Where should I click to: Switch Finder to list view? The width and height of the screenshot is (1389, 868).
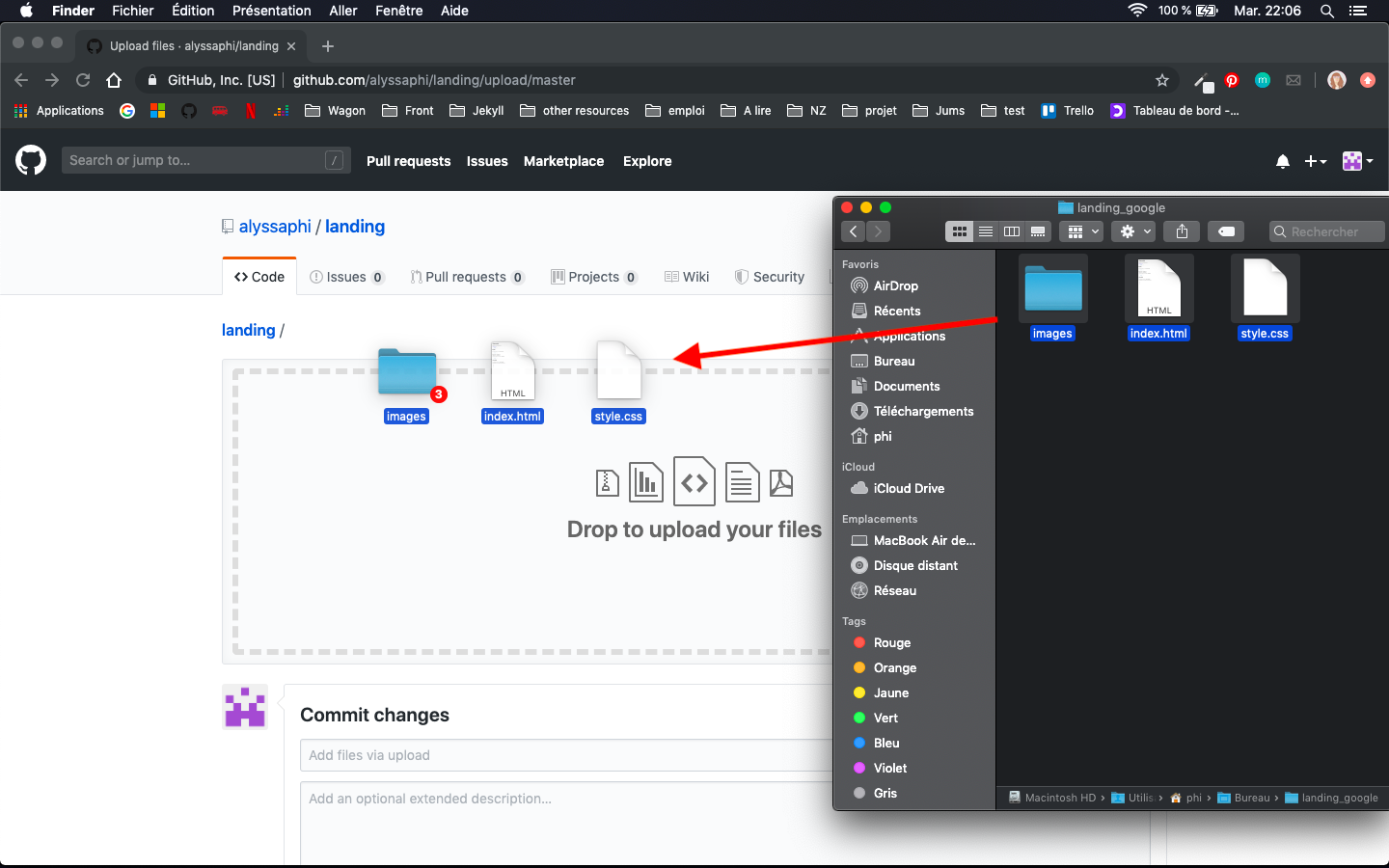click(x=986, y=231)
